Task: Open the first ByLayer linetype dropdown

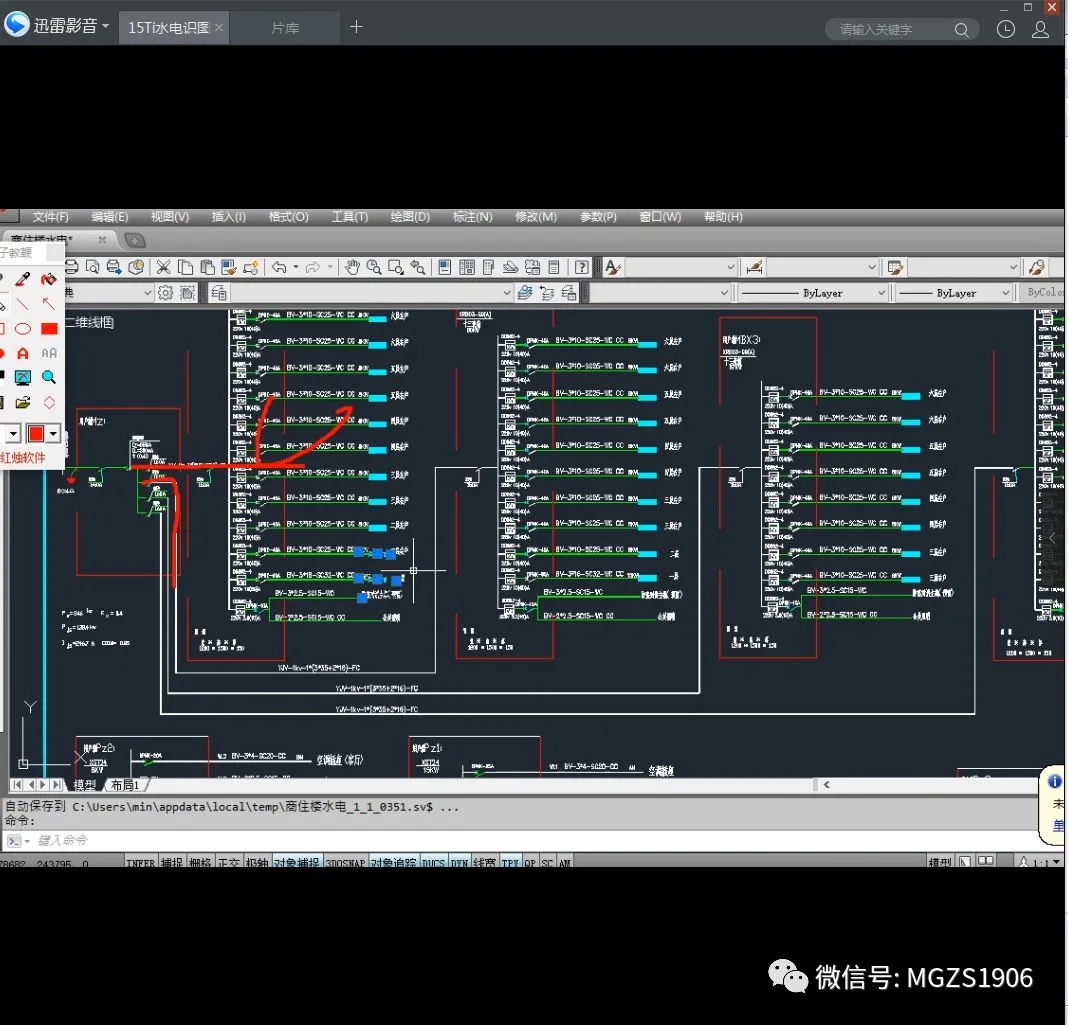Action: click(x=881, y=293)
